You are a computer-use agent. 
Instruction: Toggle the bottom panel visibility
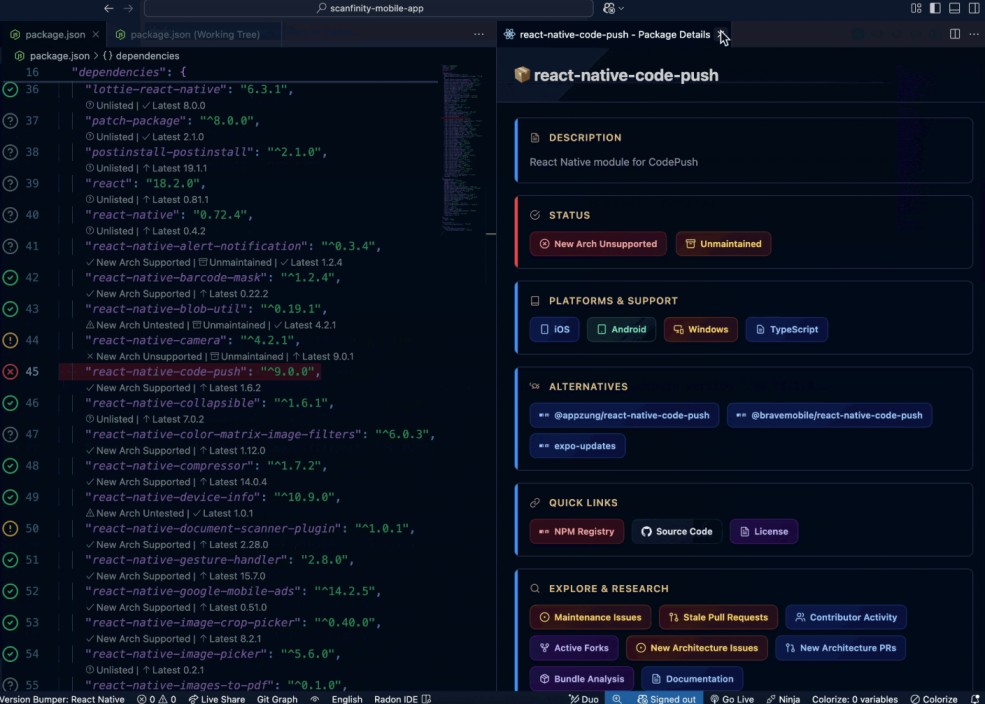point(954,8)
